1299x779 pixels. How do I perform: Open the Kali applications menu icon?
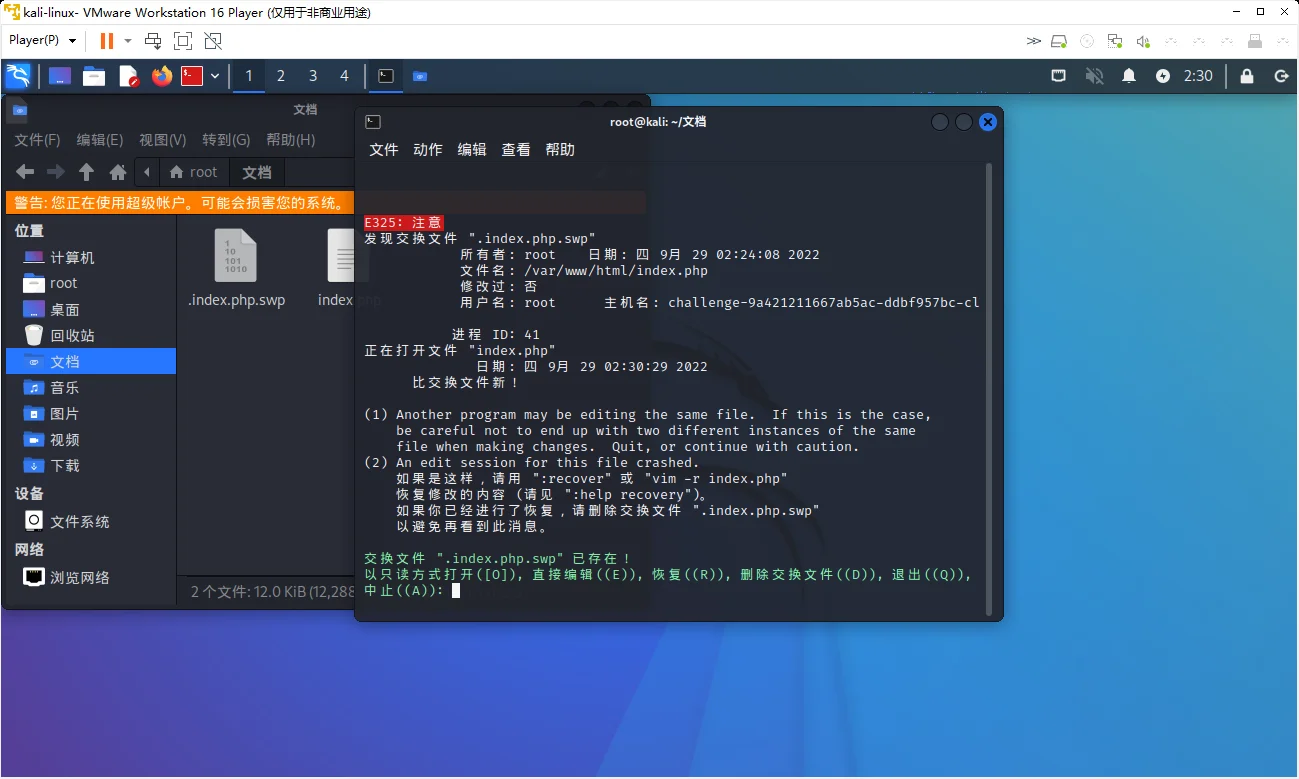(x=18, y=76)
